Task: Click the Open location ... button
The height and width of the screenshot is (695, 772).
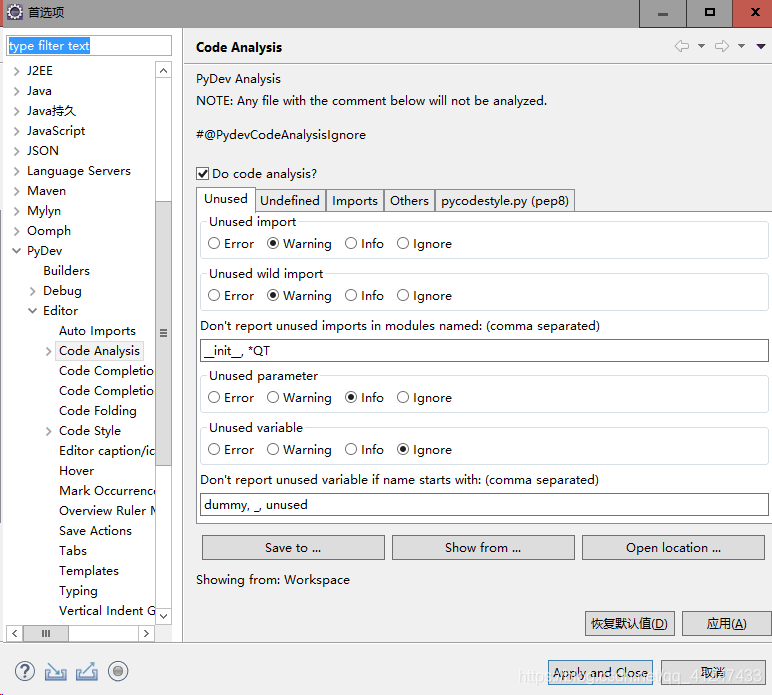Action: (x=673, y=548)
